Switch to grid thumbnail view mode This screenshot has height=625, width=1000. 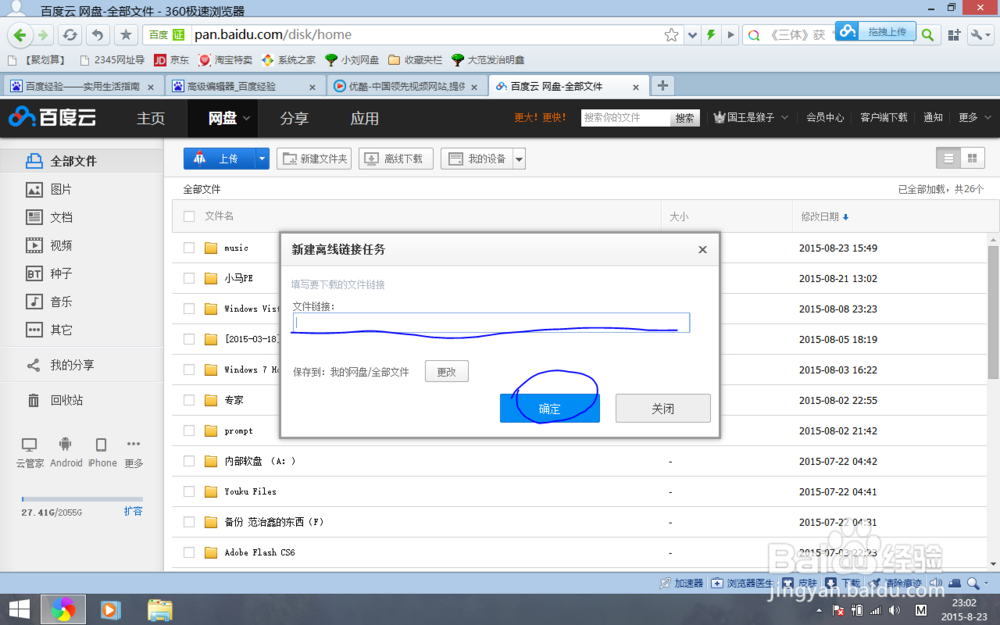(973, 158)
